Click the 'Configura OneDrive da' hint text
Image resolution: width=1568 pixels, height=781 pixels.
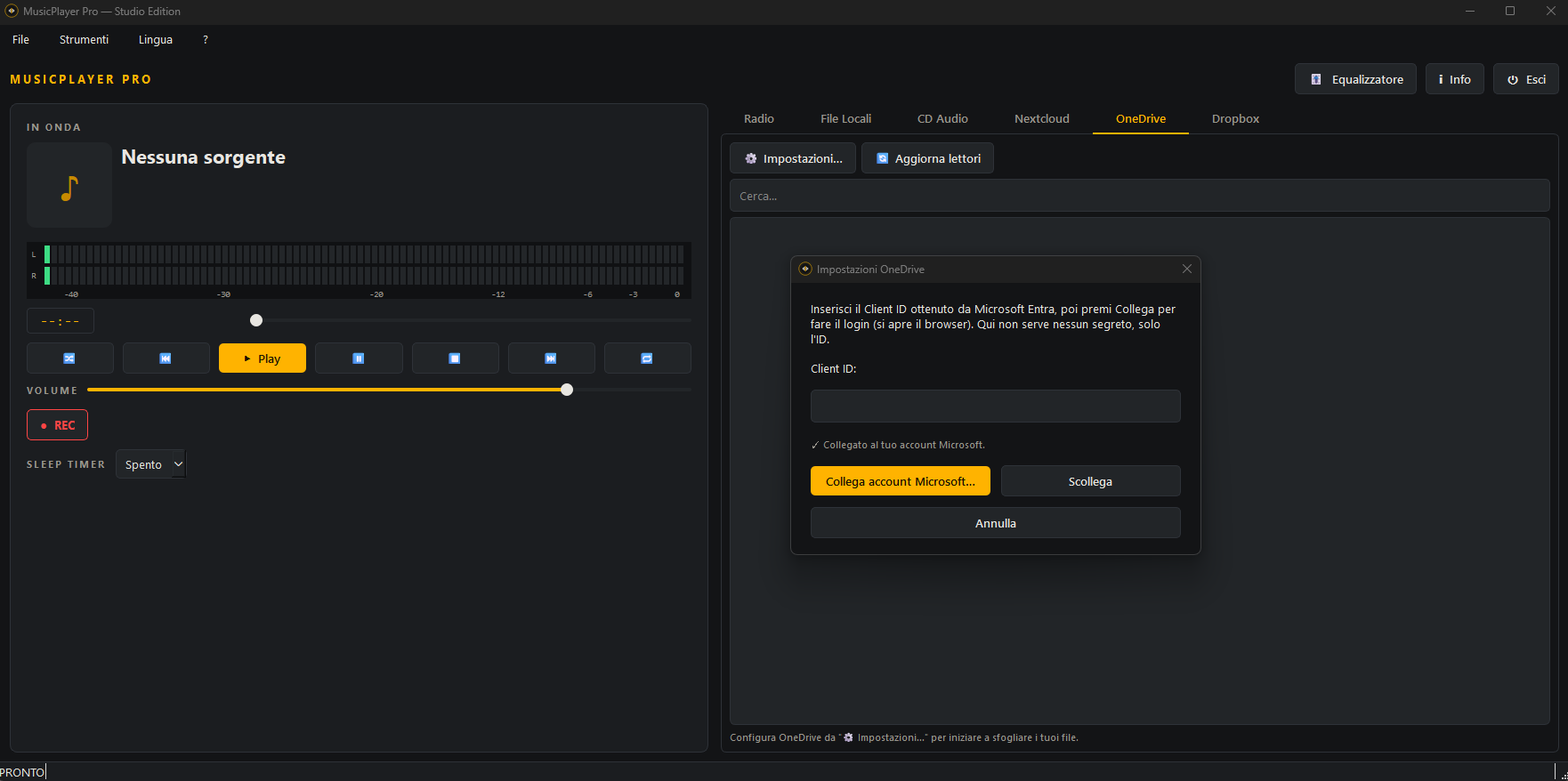pyautogui.click(x=904, y=737)
